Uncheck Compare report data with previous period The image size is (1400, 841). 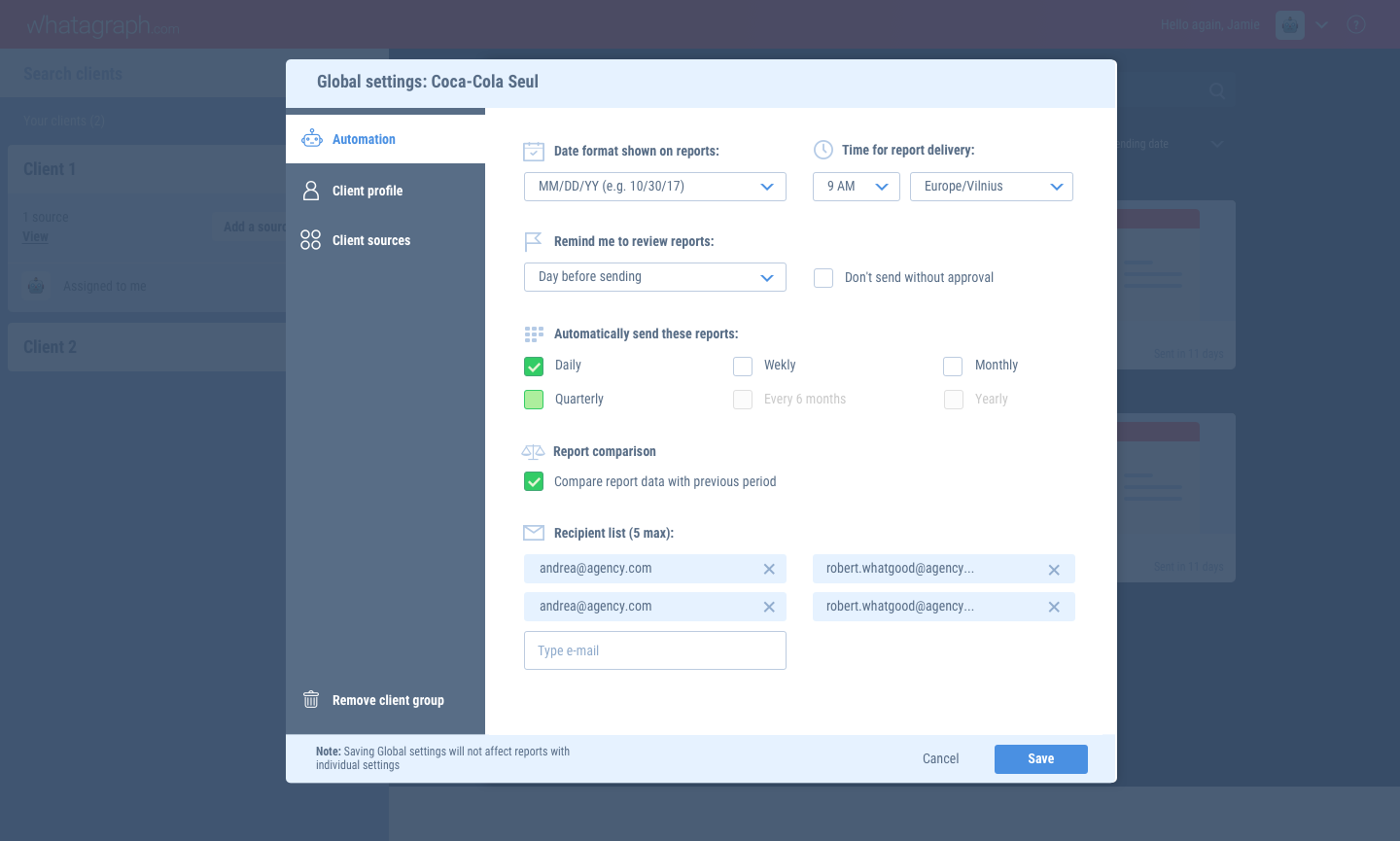point(534,481)
